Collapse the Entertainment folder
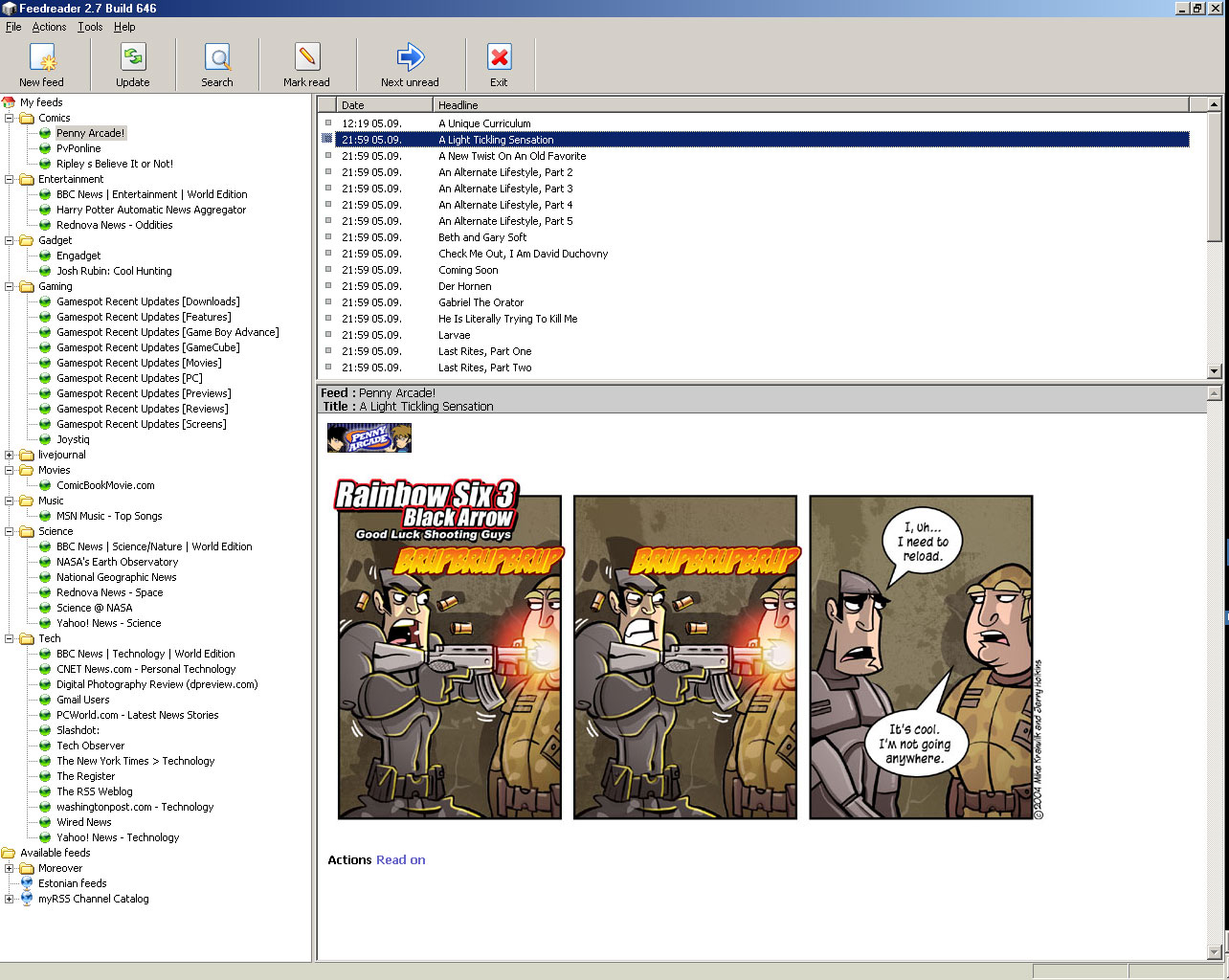Screen dimensions: 1229x980 [x=10, y=179]
